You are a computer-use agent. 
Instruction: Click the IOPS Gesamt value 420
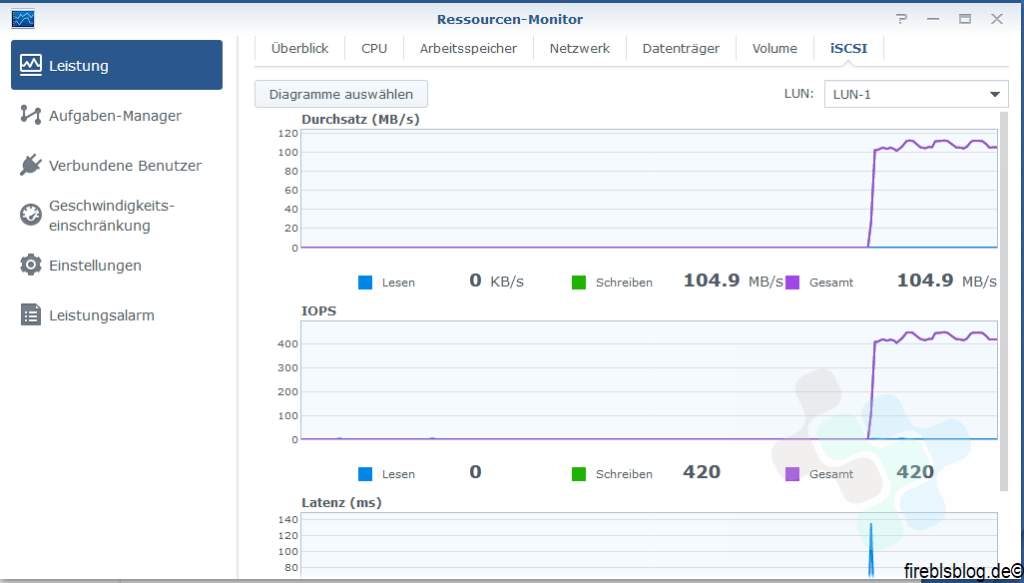click(x=915, y=472)
